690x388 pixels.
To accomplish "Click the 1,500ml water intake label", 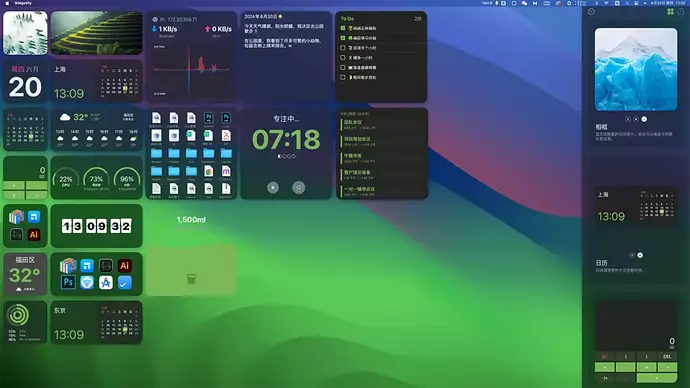I will [191, 220].
